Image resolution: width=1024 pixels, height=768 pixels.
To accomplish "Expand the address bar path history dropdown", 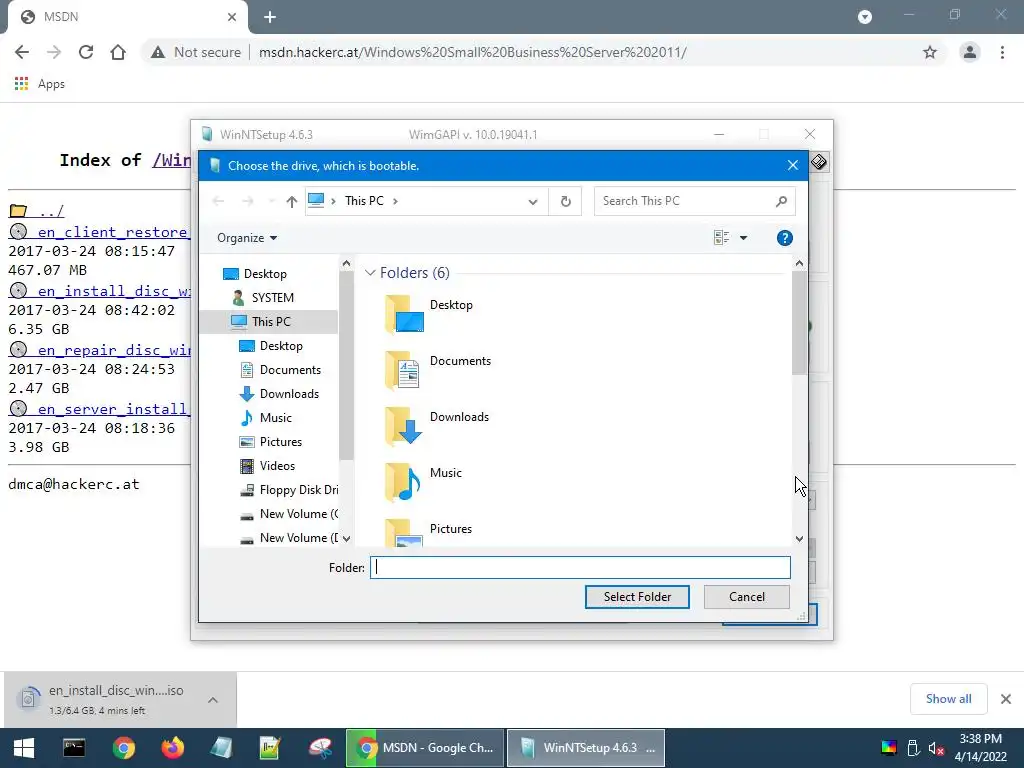I will tap(533, 202).
